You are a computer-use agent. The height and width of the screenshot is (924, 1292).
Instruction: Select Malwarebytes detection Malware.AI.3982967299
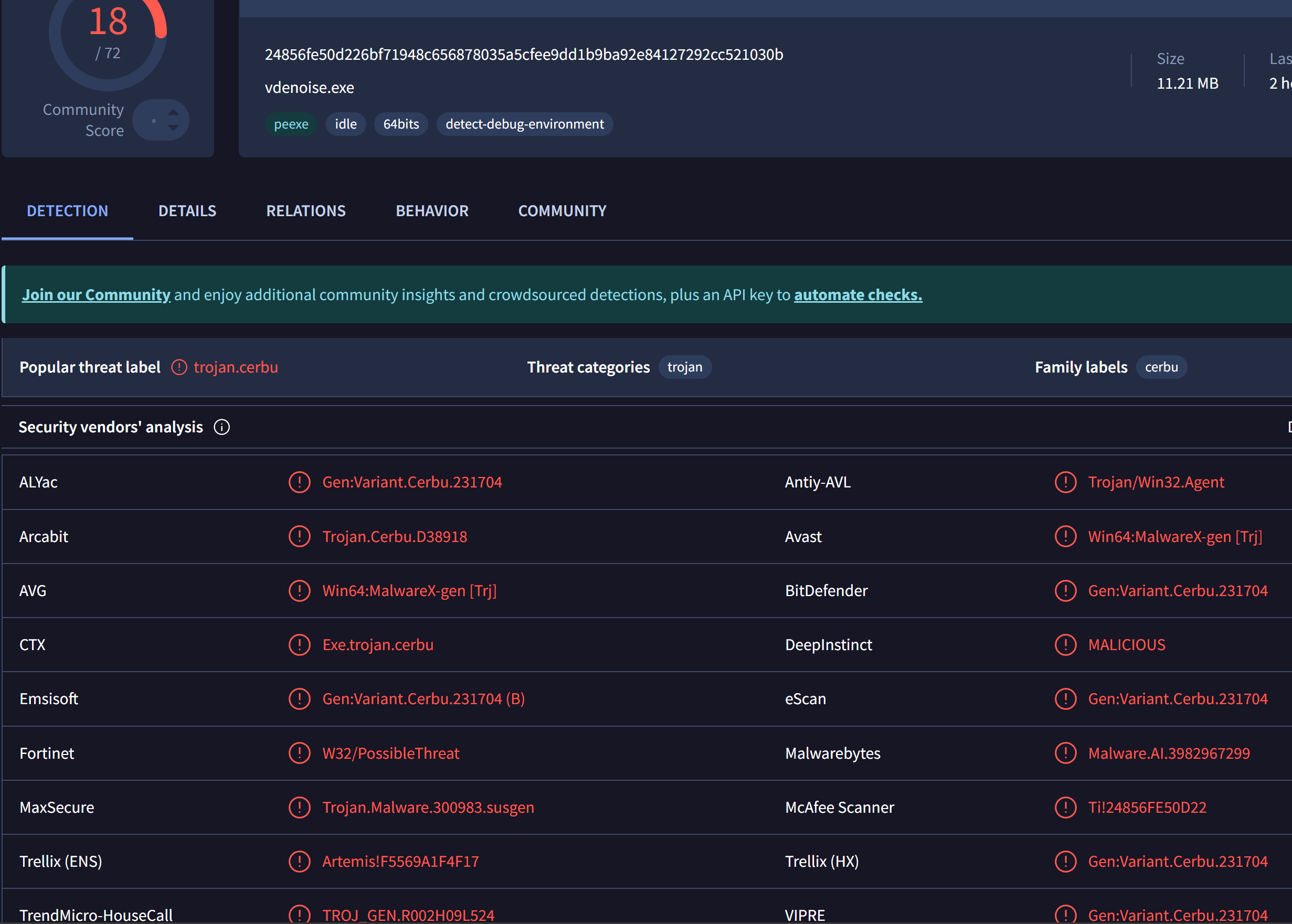[1169, 753]
